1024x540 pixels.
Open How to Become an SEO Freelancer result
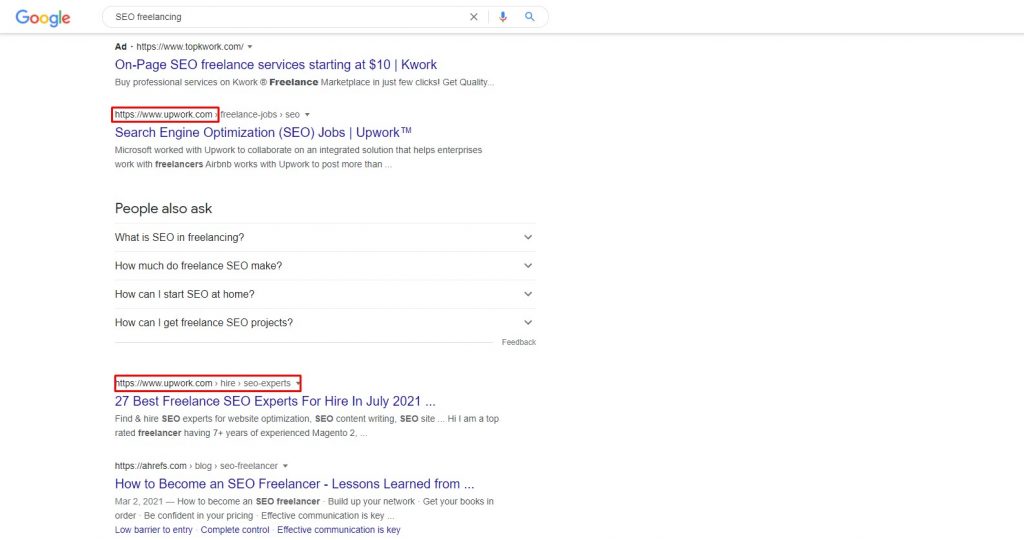pyautogui.click(x=295, y=484)
